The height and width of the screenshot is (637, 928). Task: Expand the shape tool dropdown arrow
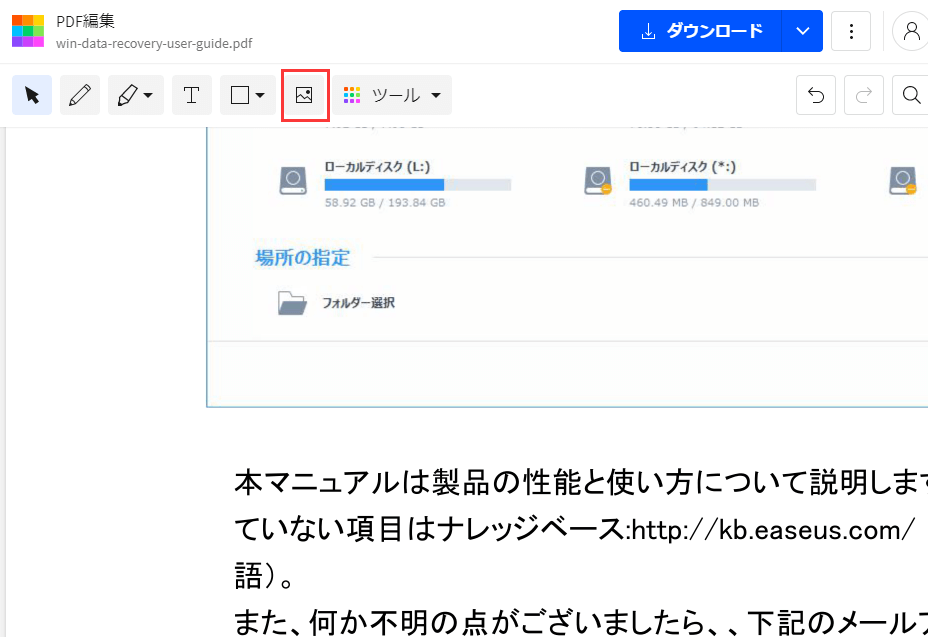point(258,95)
